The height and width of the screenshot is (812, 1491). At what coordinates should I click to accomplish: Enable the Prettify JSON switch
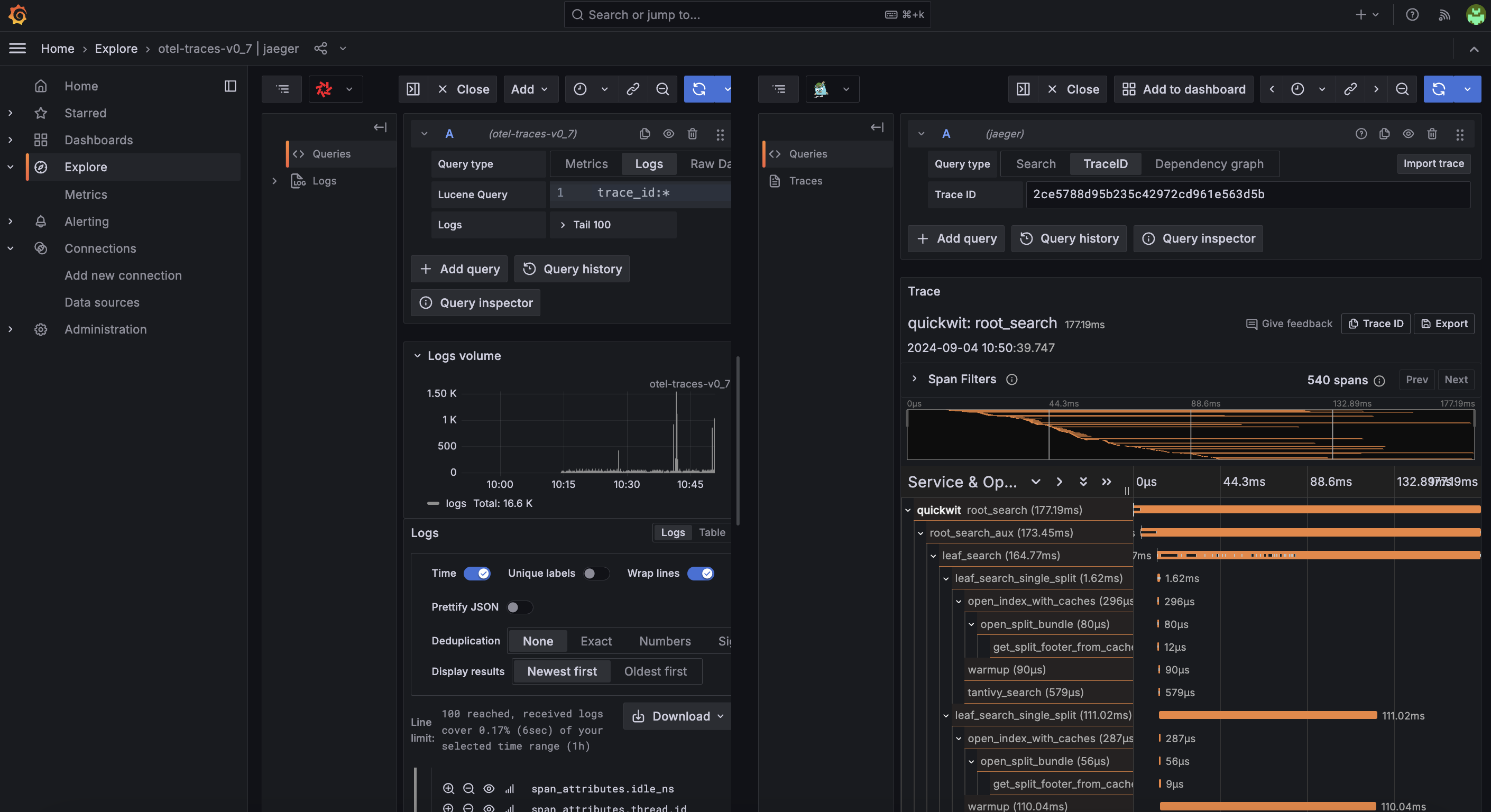coord(519,607)
